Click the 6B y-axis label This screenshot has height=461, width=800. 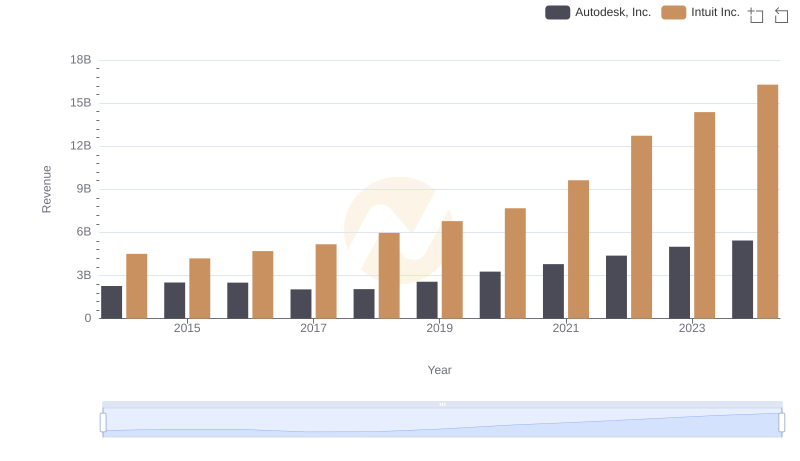pos(84,232)
